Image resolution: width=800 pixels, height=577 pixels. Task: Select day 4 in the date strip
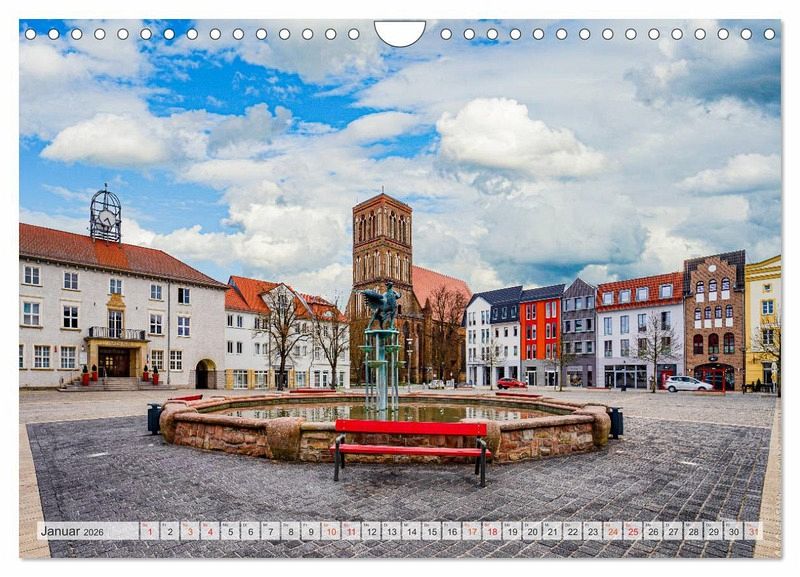tap(210, 531)
